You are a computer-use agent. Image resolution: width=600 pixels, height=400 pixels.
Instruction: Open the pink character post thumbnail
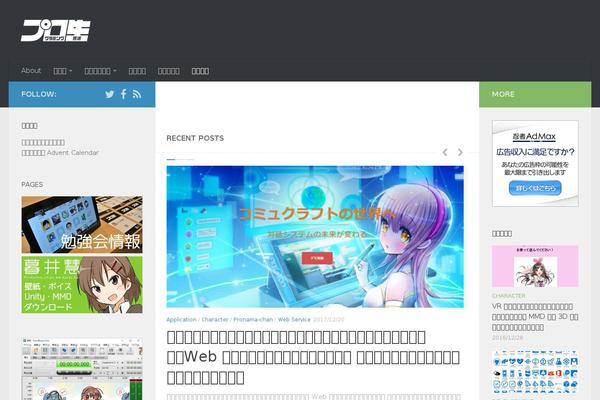coord(535,266)
